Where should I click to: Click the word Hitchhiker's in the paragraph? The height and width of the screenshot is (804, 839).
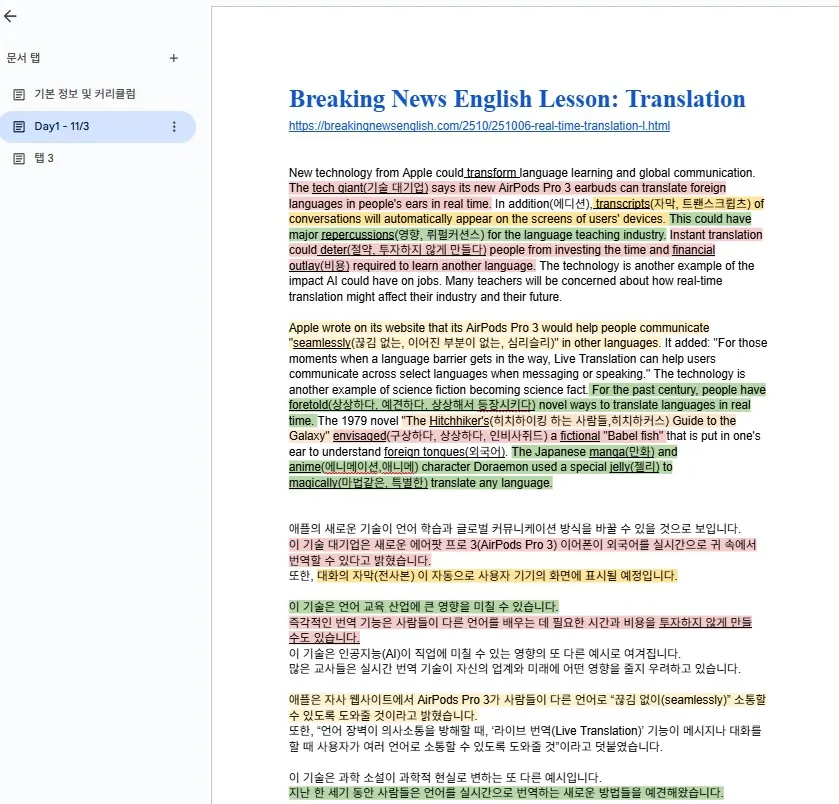click(x=459, y=421)
